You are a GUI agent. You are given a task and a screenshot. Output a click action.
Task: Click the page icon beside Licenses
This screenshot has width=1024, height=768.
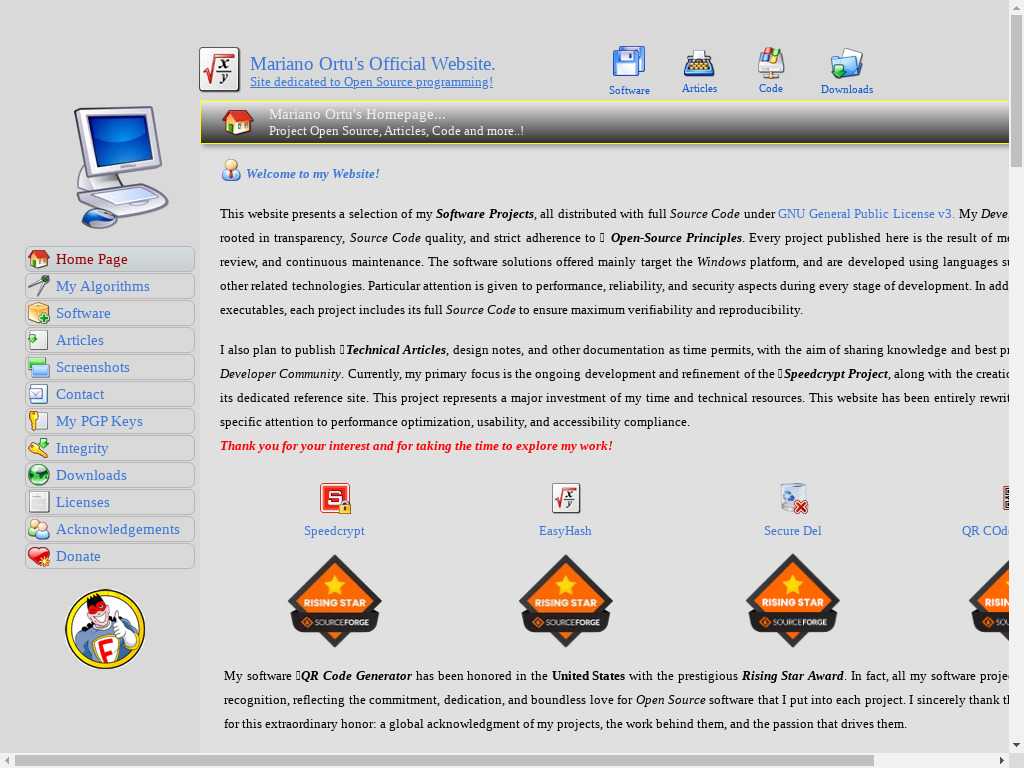39,502
